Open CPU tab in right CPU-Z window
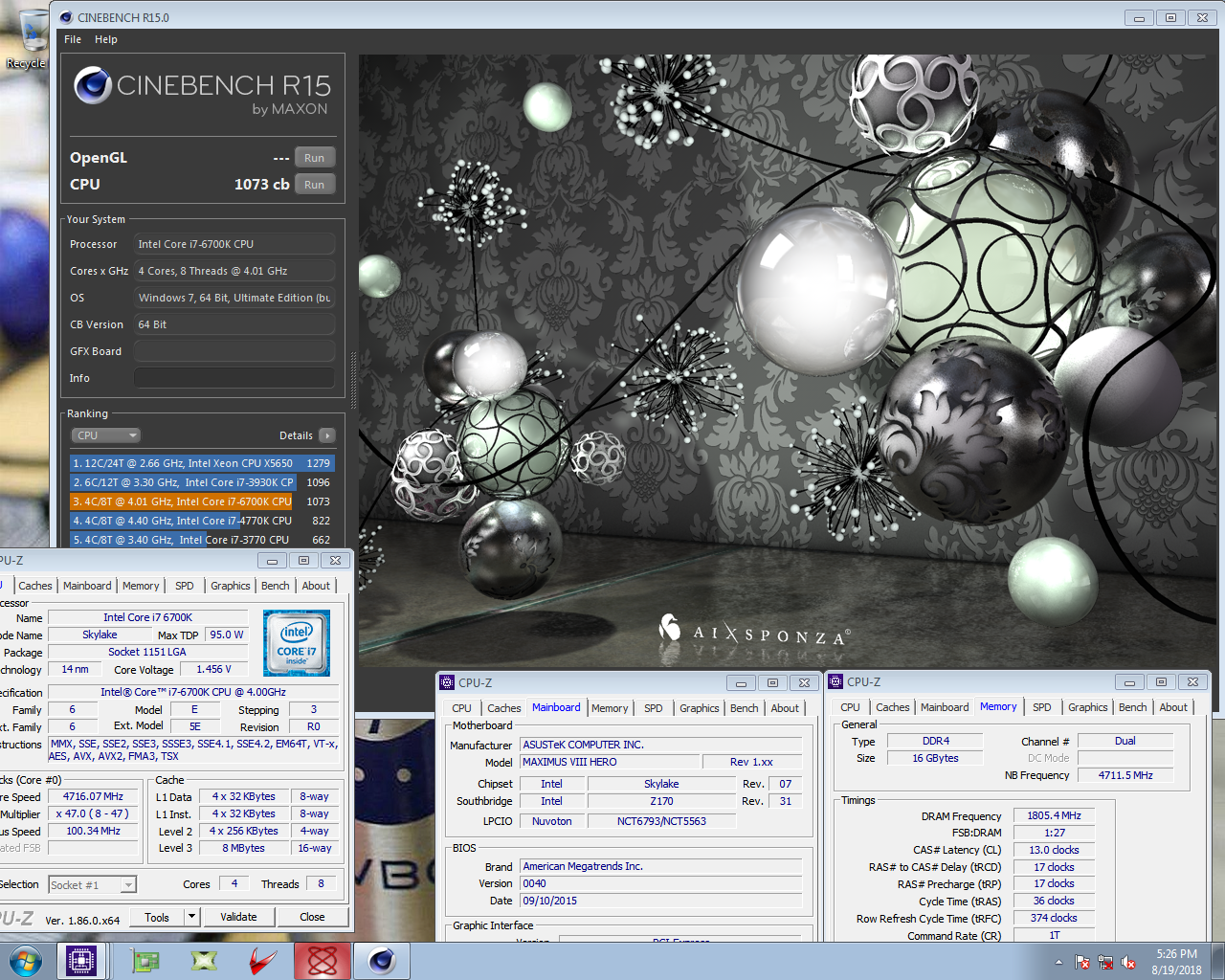The image size is (1225, 980). 851,707
